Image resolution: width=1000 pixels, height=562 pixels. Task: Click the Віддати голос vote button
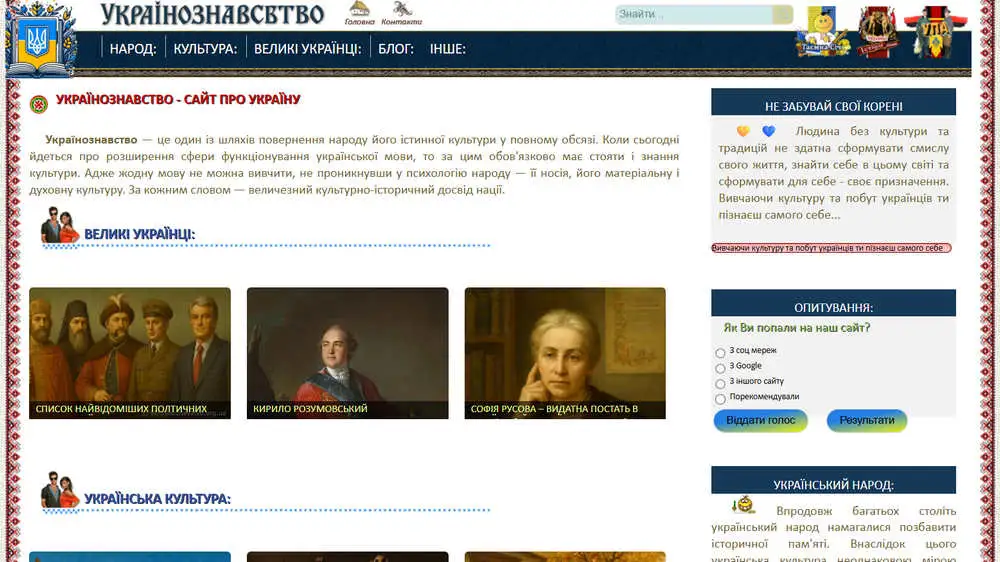[760, 420]
